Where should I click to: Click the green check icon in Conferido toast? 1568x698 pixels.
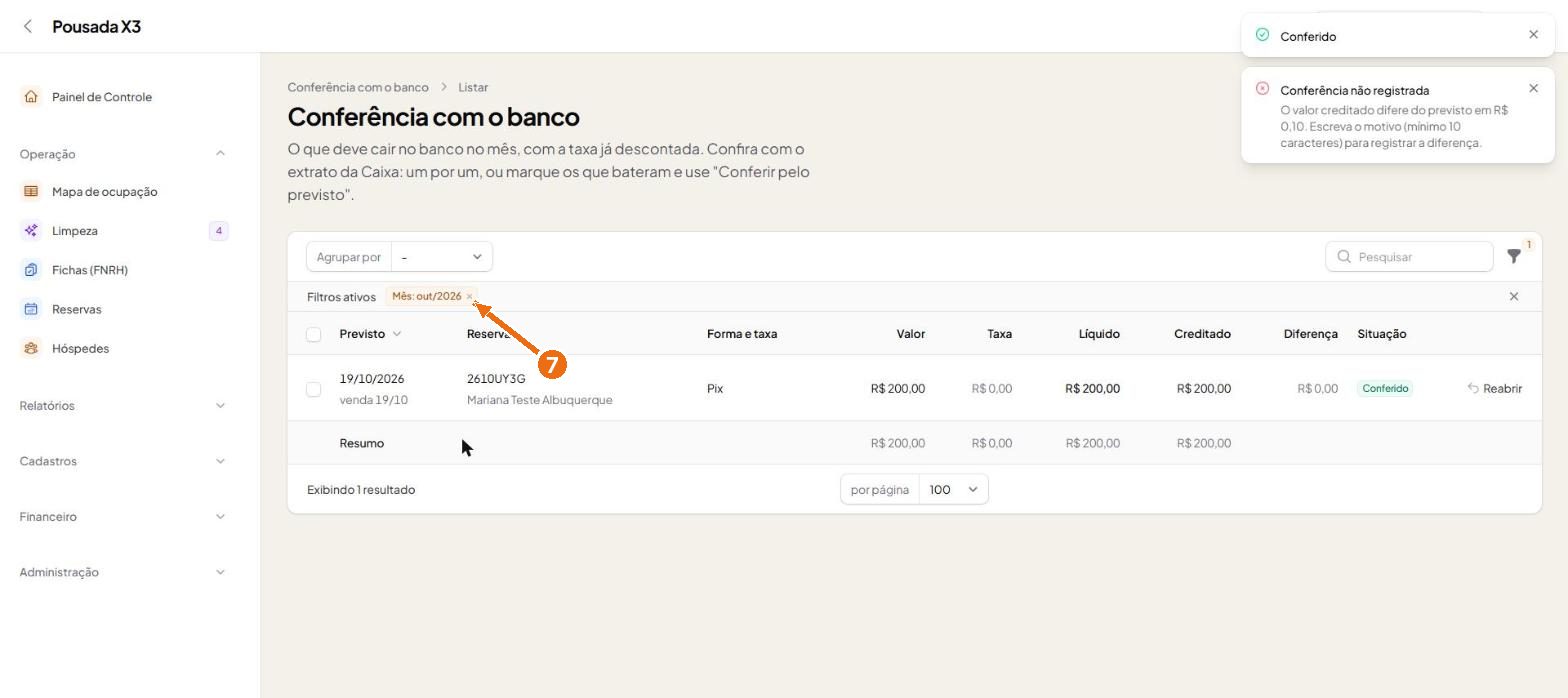tap(1262, 35)
